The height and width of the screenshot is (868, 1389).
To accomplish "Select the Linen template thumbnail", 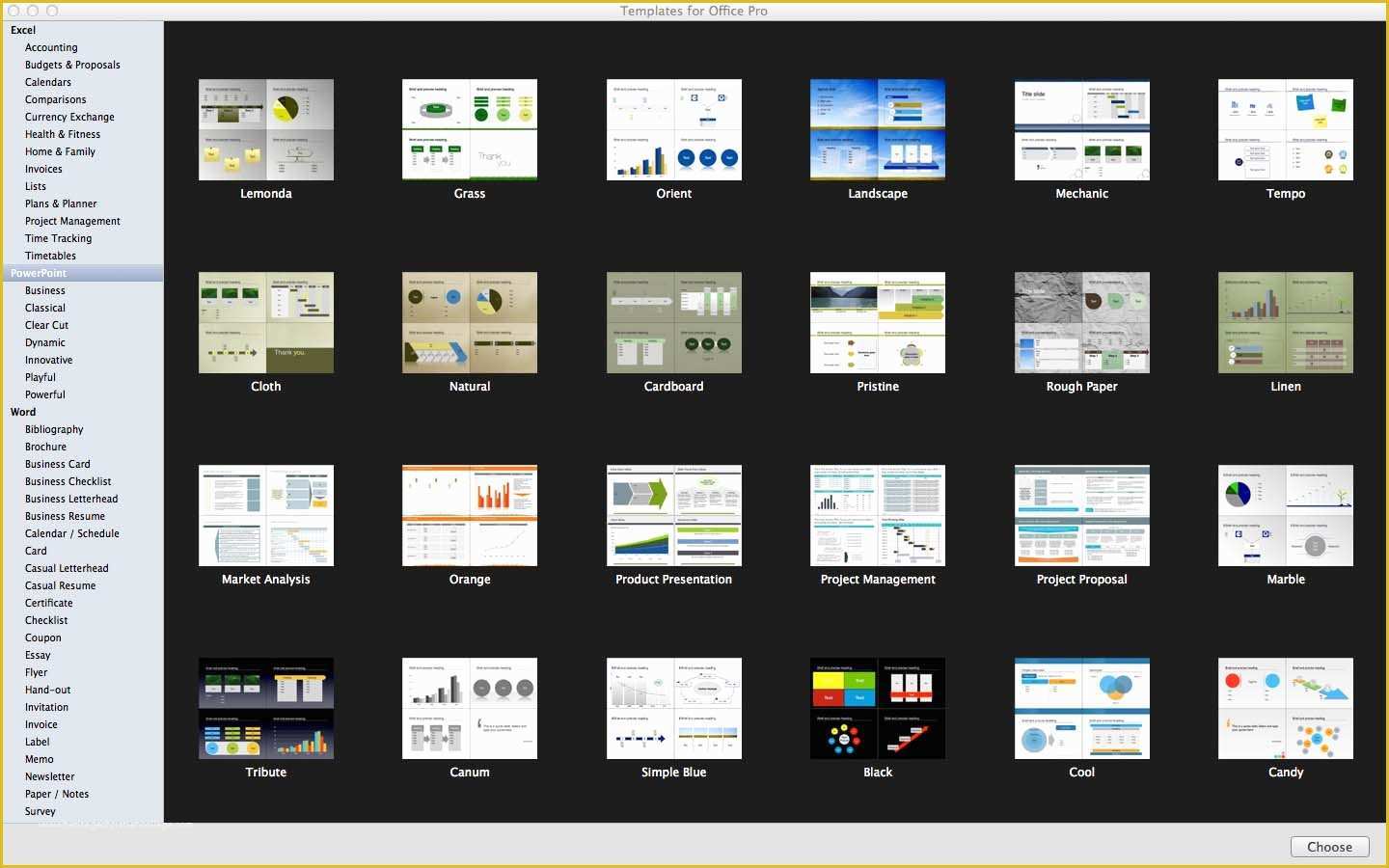I will [1286, 322].
